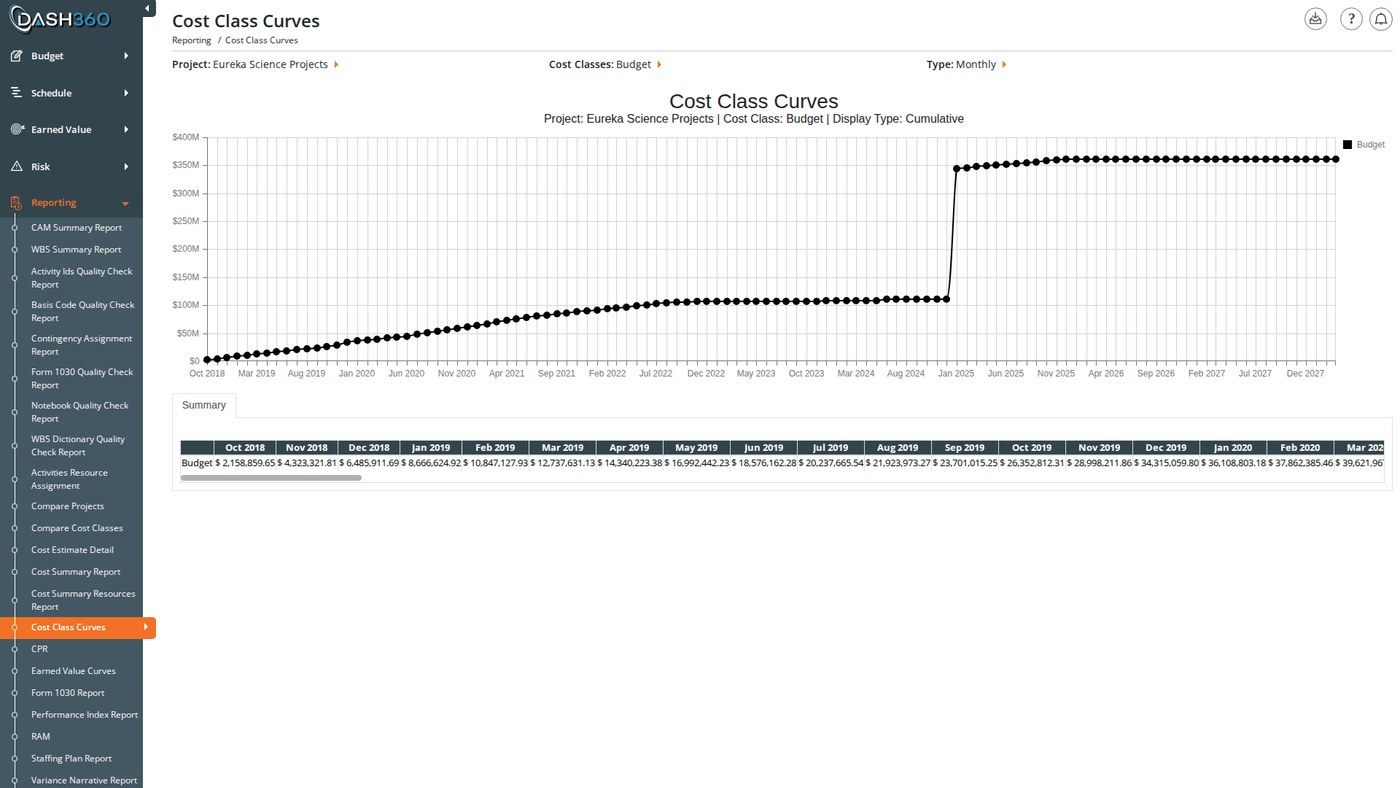Expand the Budget menu chevron
The width and height of the screenshot is (1400, 788).
pos(126,56)
